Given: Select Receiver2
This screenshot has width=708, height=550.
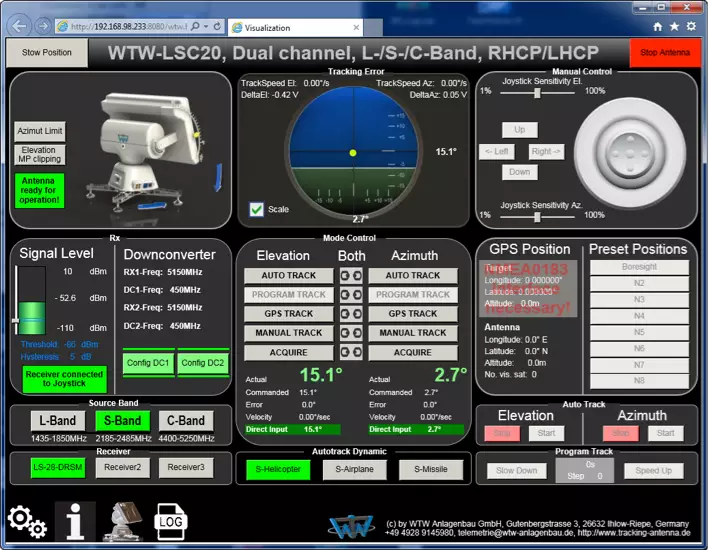Looking at the screenshot, I should (122, 467).
